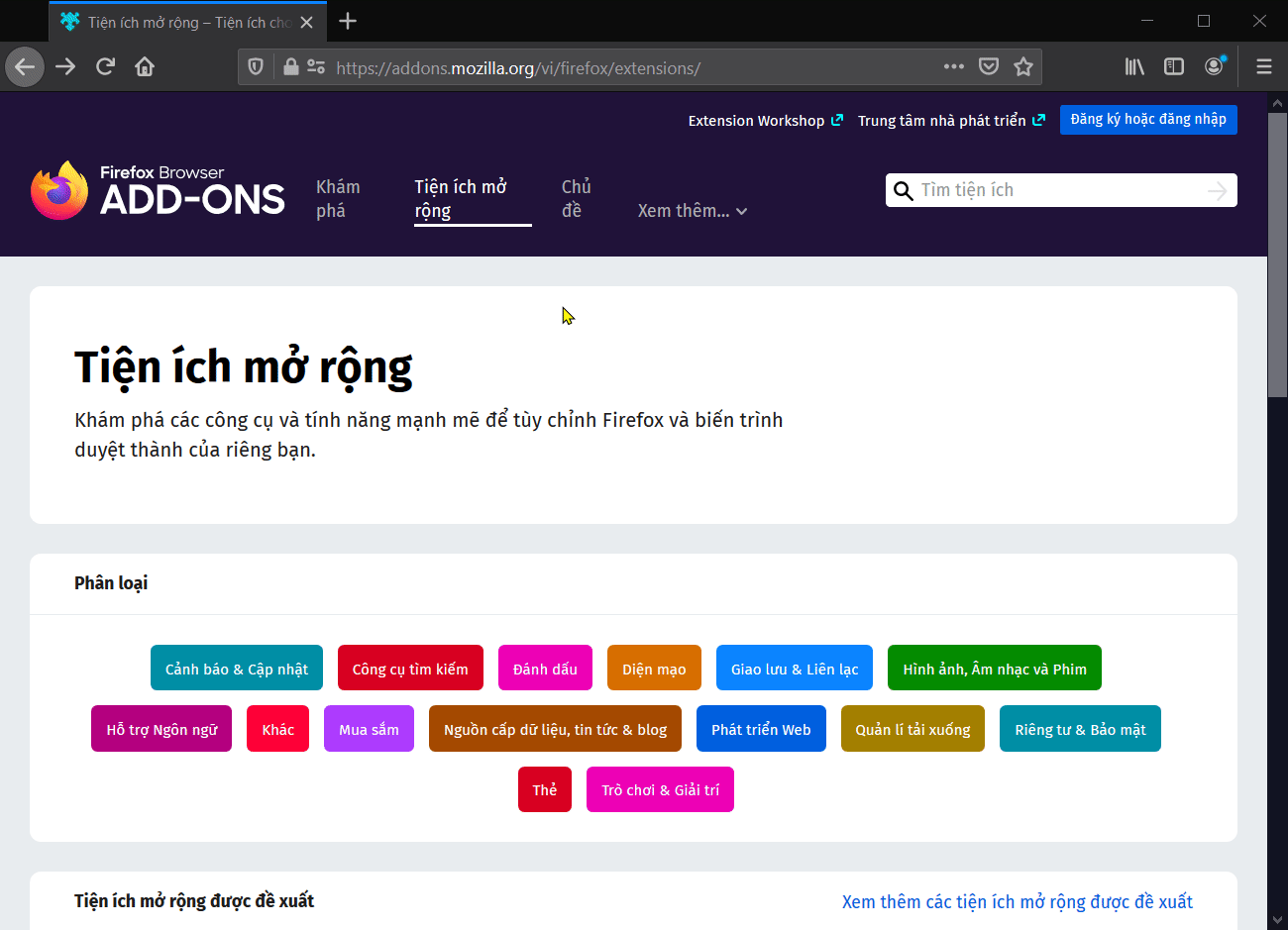The image size is (1288, 930).
Task: Click the browser forward arrow
Action: [65, 67]
